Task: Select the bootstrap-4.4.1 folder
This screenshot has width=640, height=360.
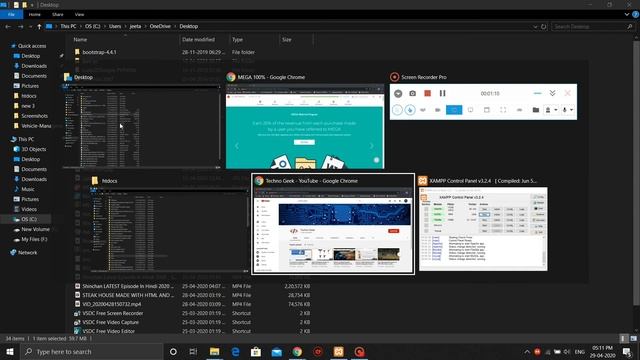Action: click(99, 52)
